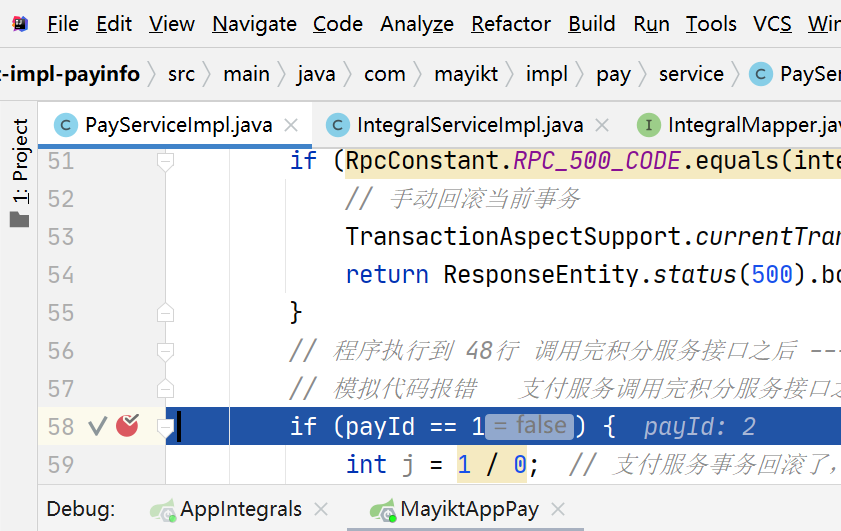Select the impl breadcrumb
The image size is (841, 531).
(547, 74)
